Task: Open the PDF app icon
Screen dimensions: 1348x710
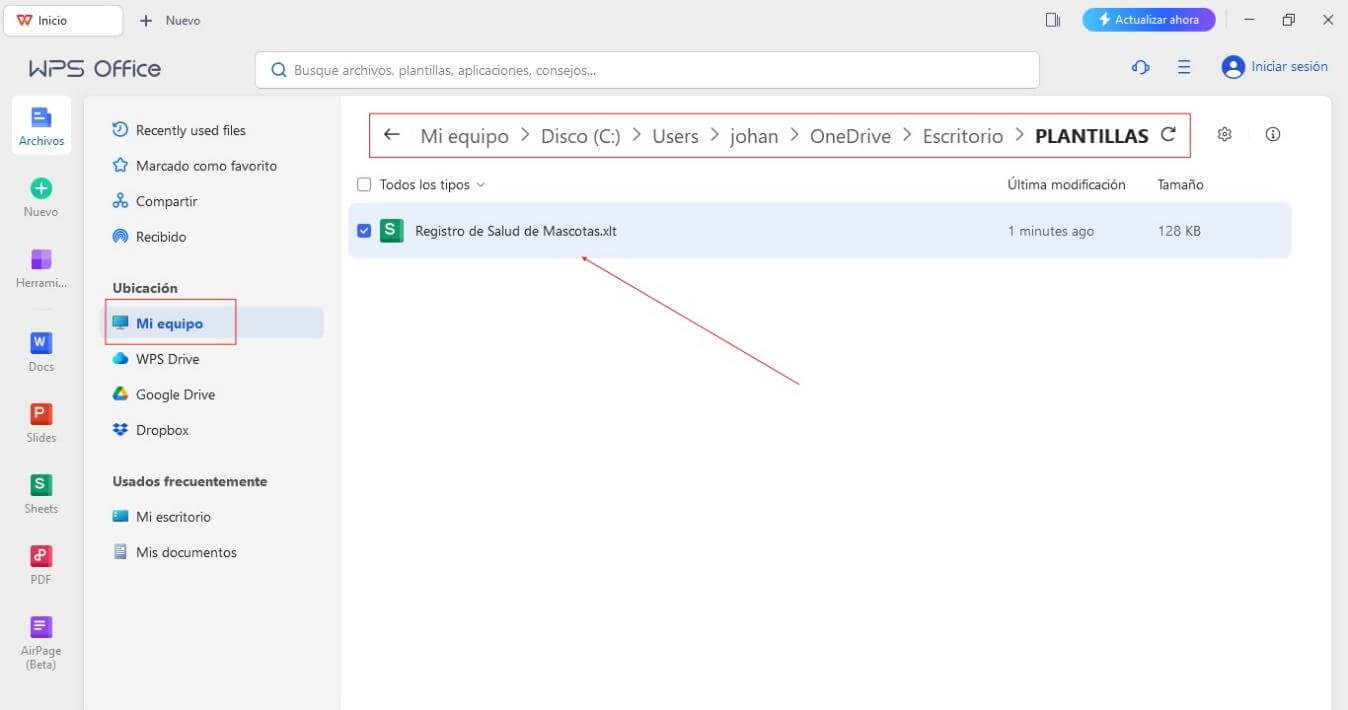Action: click(41, 556)
